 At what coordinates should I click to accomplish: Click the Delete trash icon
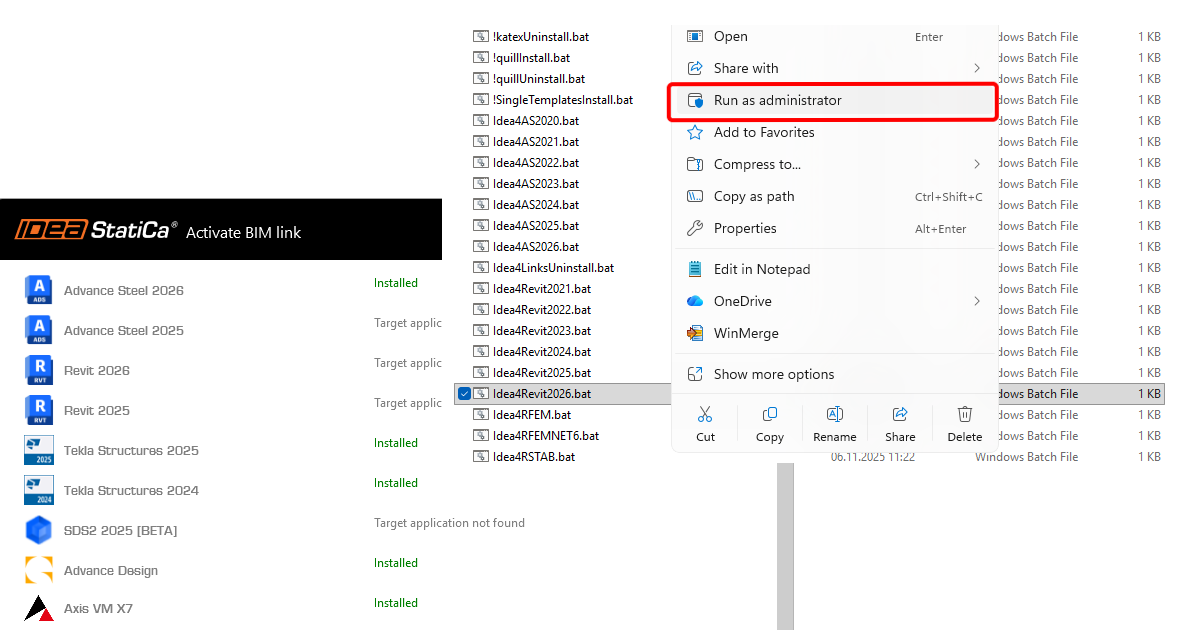click(965, 414)
